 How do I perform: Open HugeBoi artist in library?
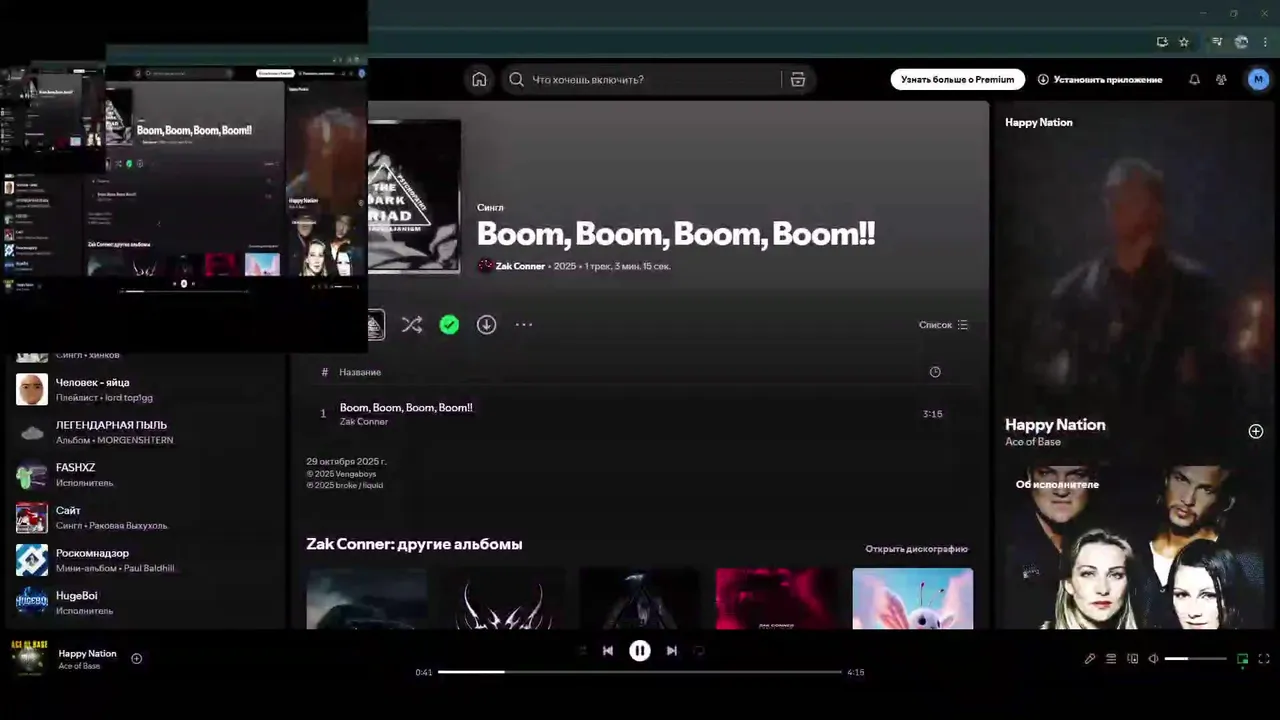click(145, 602)
